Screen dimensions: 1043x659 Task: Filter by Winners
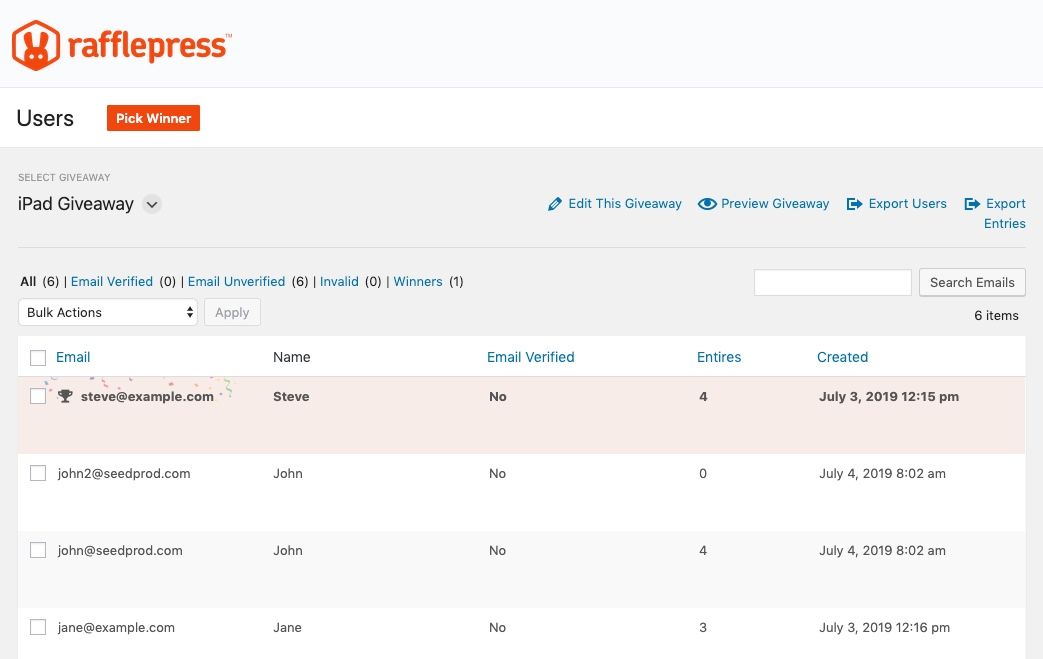click(x=418, y=281)
